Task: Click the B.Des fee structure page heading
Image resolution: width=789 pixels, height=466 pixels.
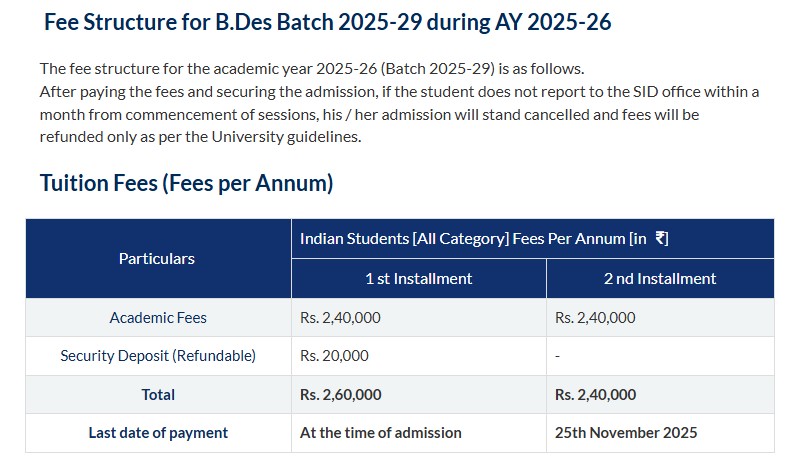Action: 327,23
